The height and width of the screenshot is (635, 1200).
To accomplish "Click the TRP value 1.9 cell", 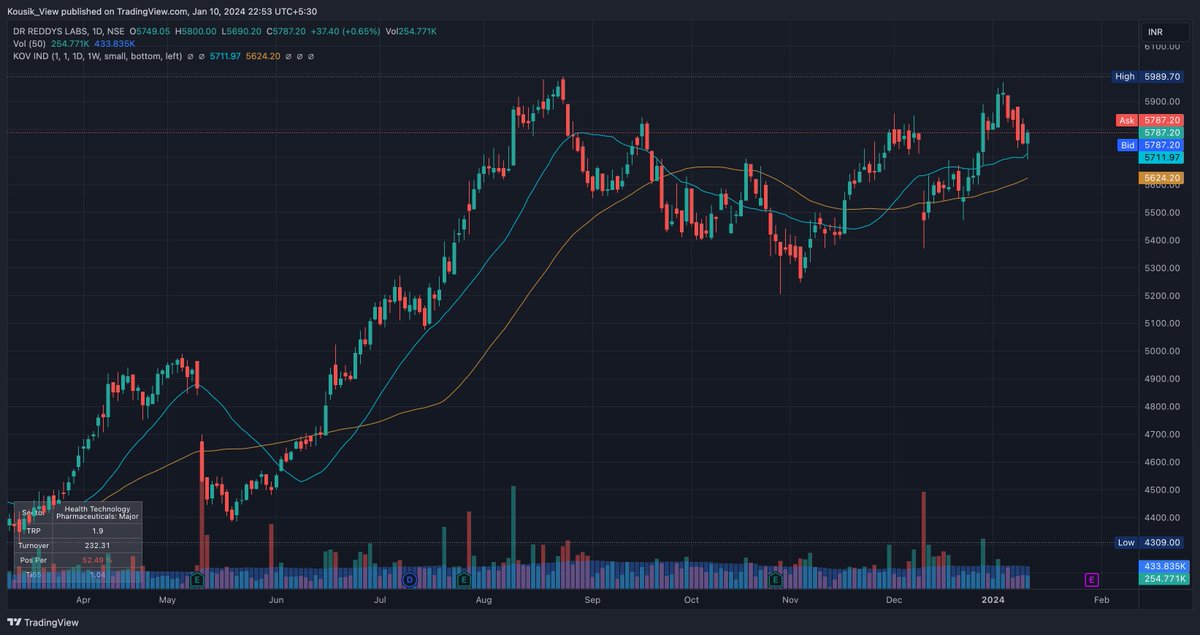I will tap(97, 530).
